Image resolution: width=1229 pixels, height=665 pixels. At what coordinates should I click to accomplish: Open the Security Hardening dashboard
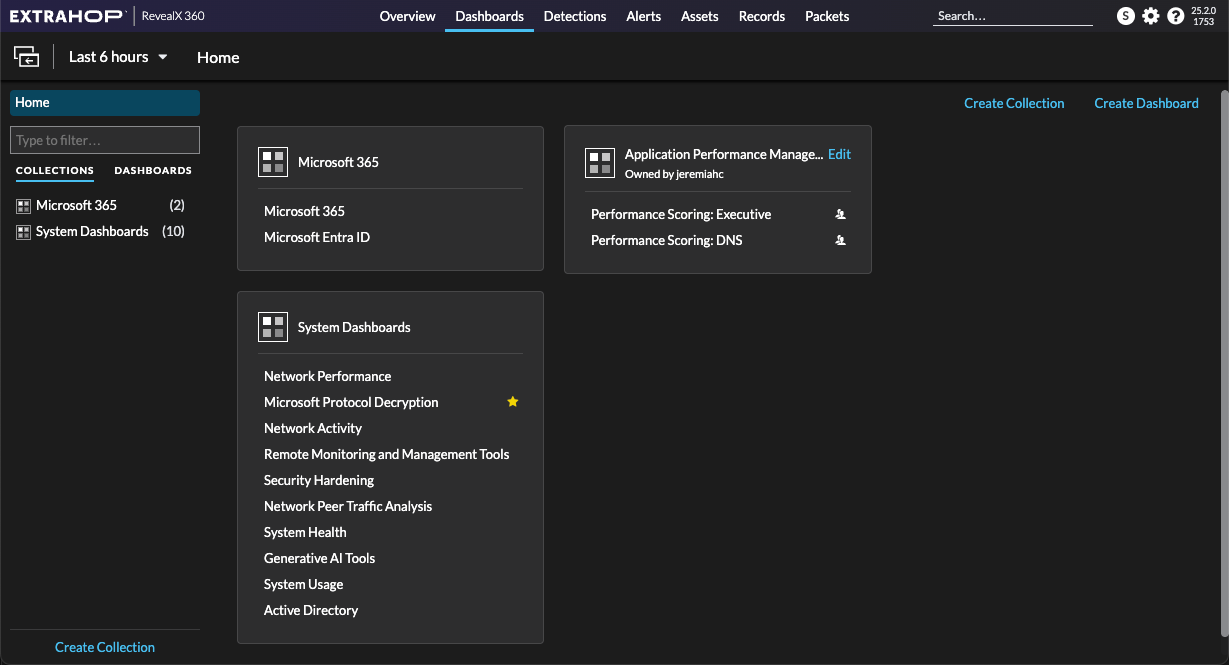point(319,480)
